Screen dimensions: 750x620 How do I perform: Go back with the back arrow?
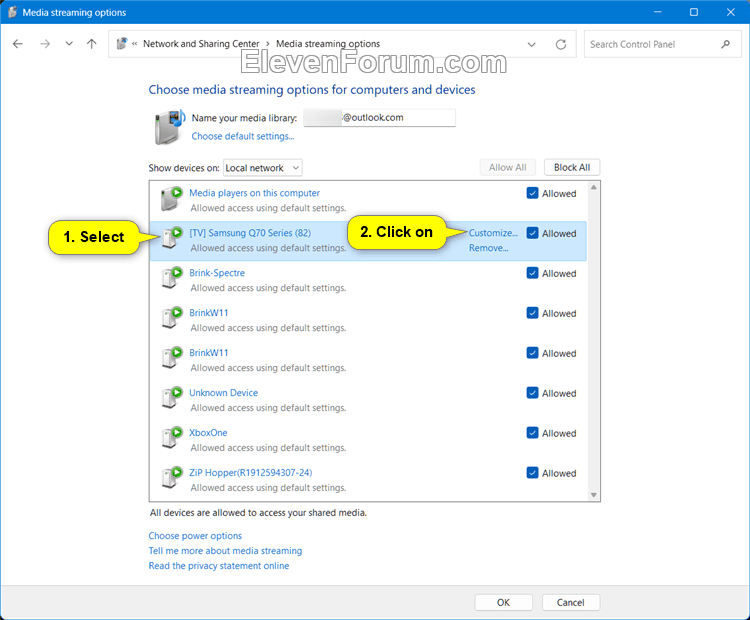(x=18, y=44)
